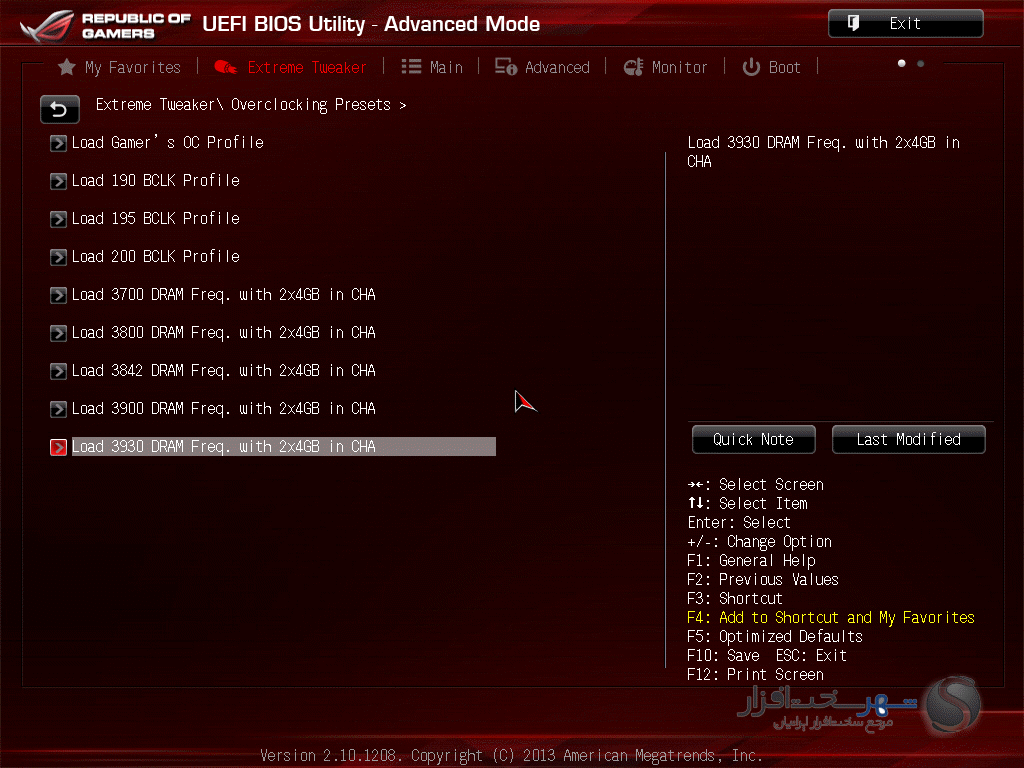Click the power icon next to Boot

(751, 67)
